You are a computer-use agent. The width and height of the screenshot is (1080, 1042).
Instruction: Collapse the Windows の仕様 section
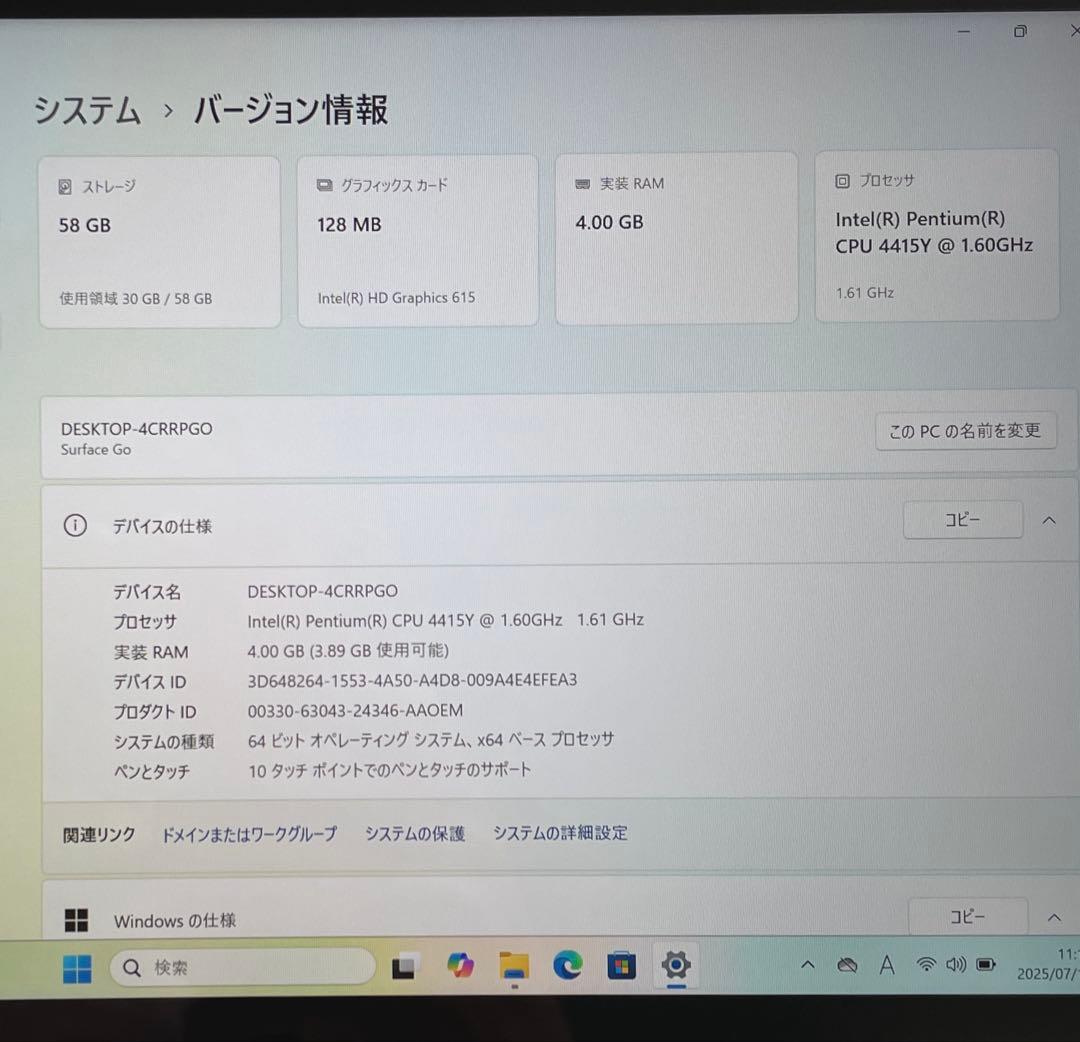coord(1054,917)
